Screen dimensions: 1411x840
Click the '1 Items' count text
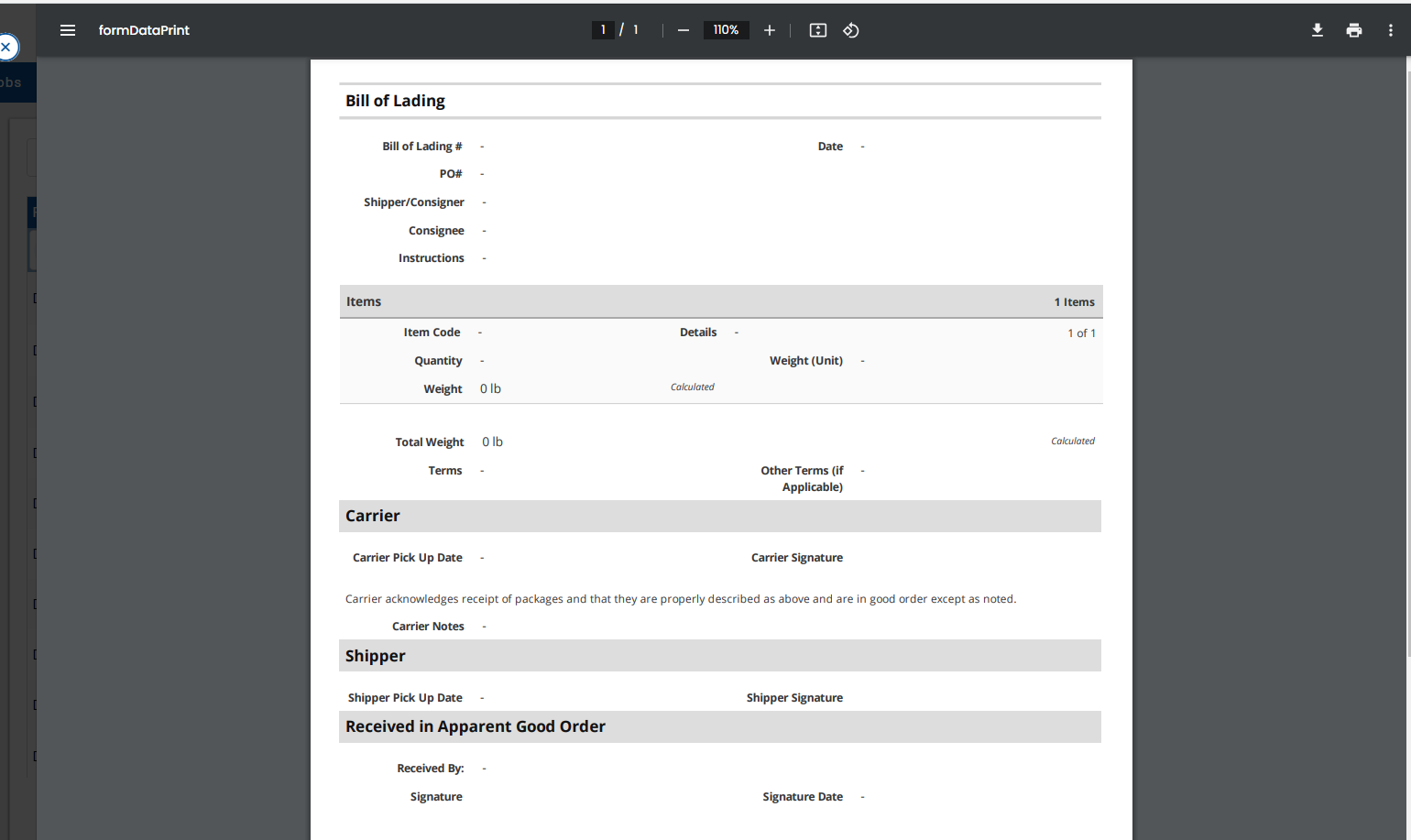tap(1074, 302)
